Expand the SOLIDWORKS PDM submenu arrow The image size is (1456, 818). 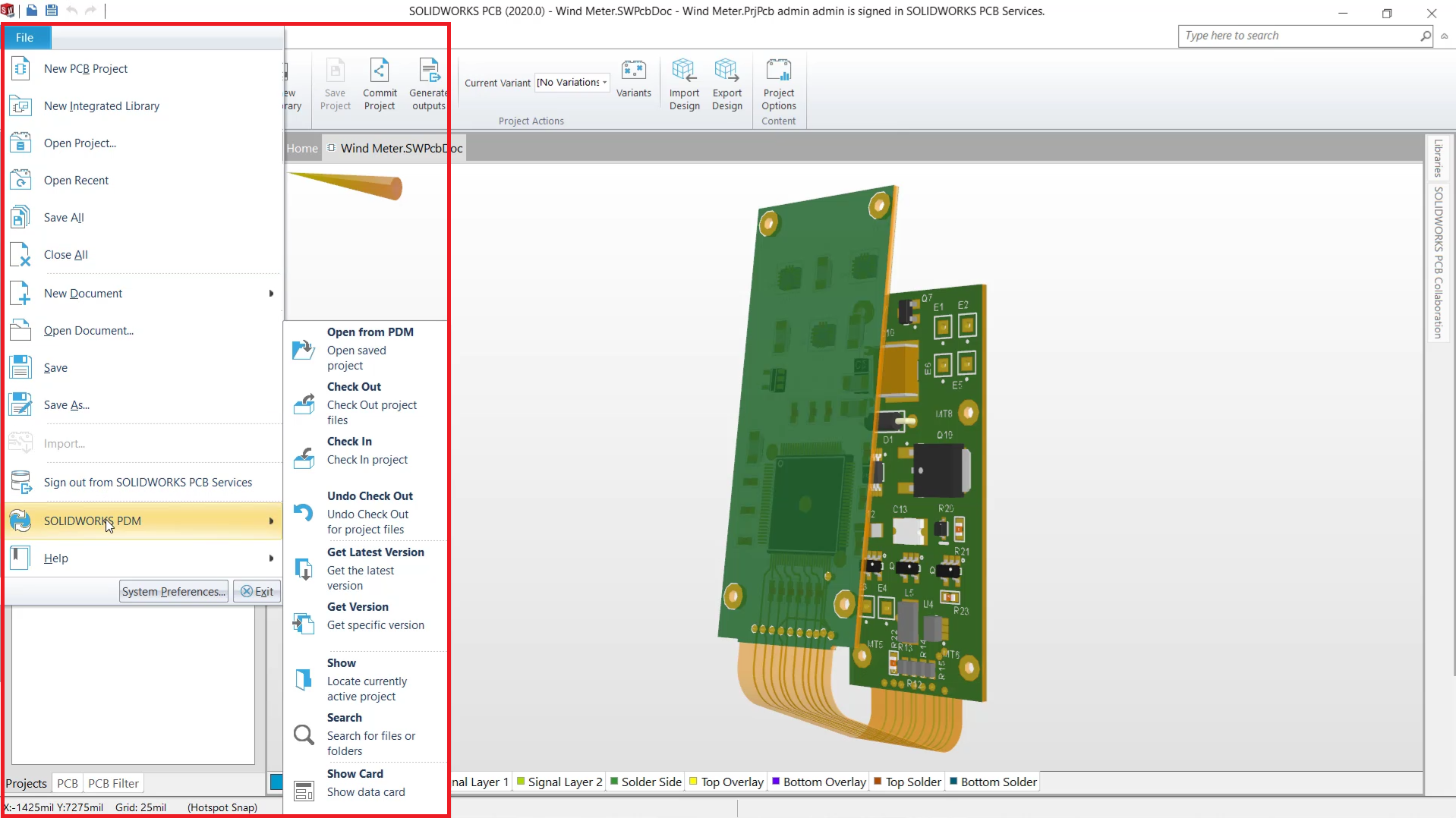271,521
